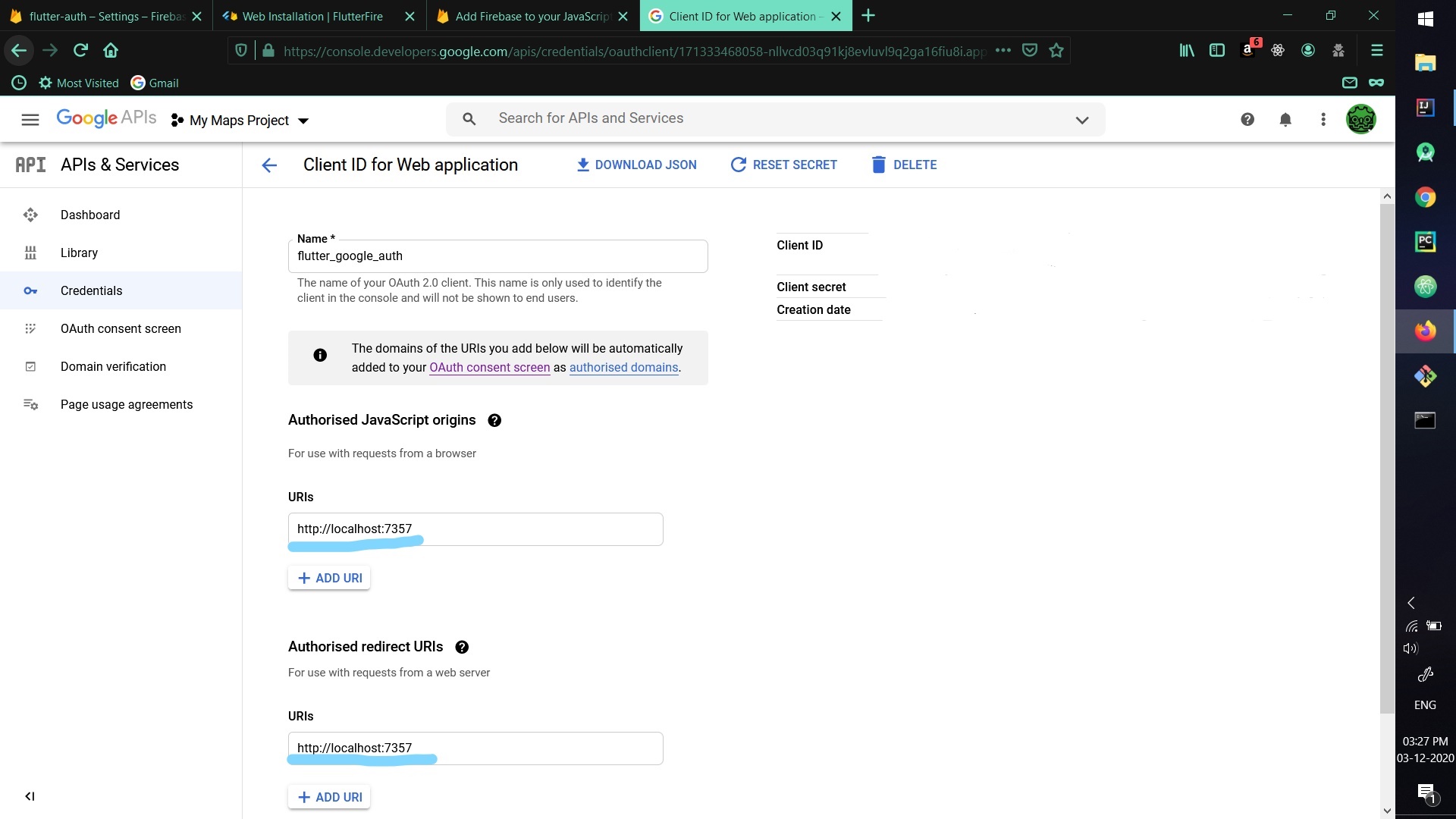Open the help question mark in header
Viewport: 1456px width, 819px height.
[1247, 119]
